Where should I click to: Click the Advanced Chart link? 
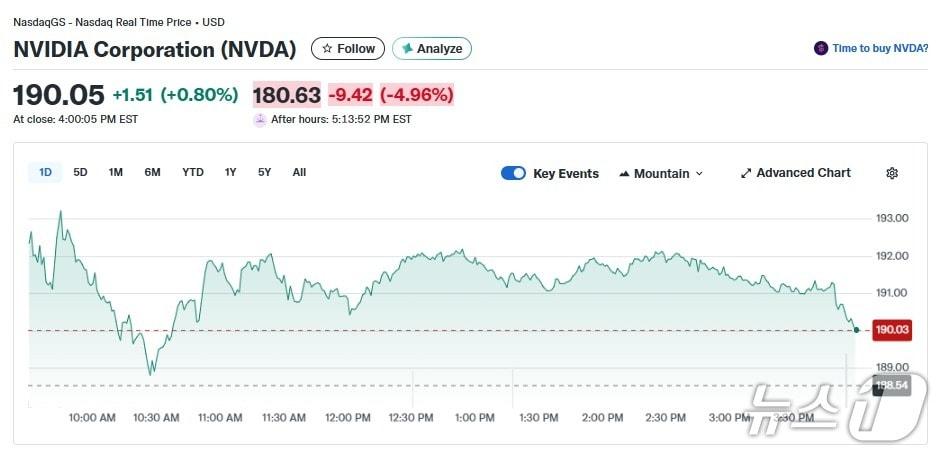803,173
